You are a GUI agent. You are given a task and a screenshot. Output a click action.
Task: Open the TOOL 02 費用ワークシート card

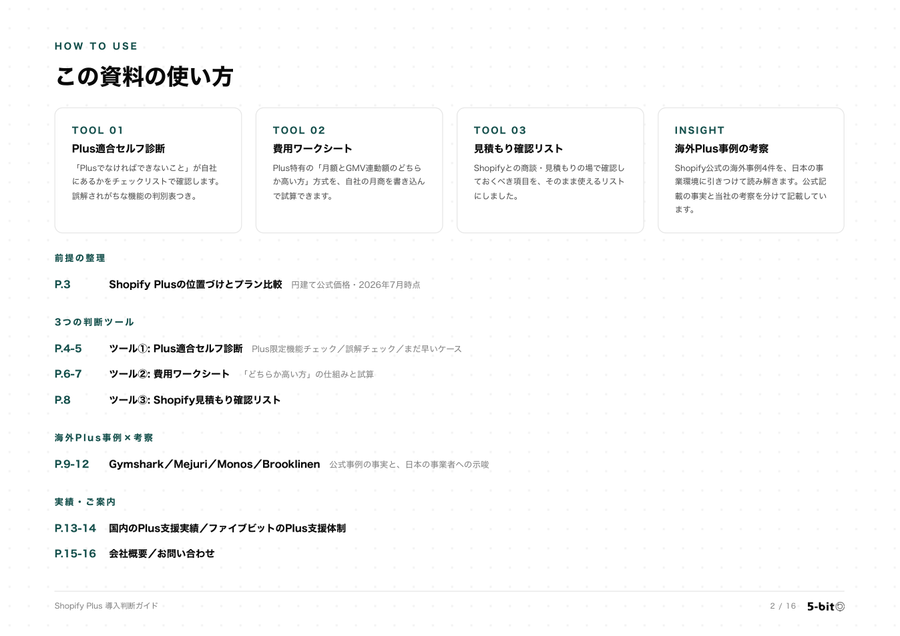coord(349,170)
